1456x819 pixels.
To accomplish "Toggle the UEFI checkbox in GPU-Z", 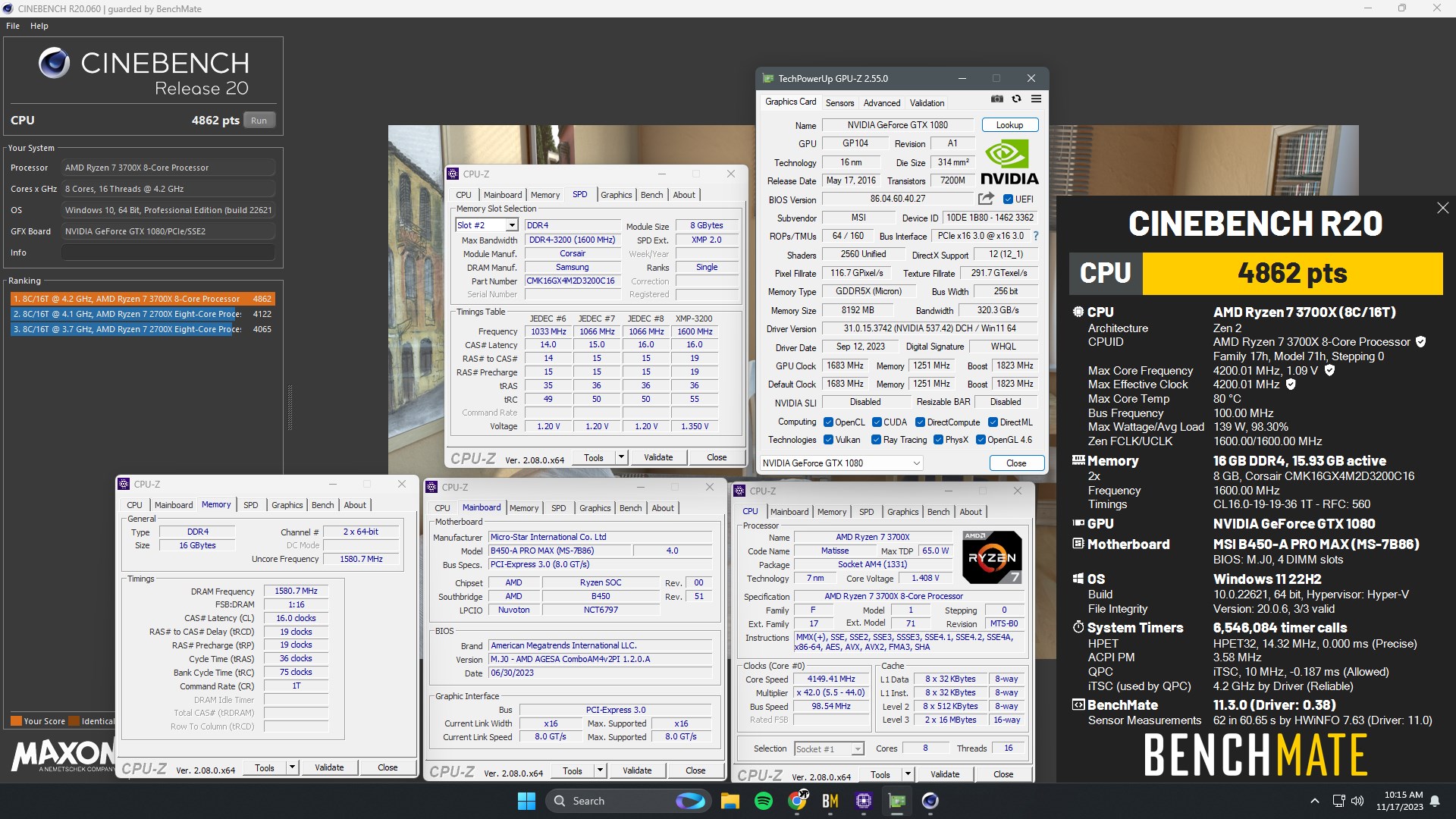I will point(1008,199).
